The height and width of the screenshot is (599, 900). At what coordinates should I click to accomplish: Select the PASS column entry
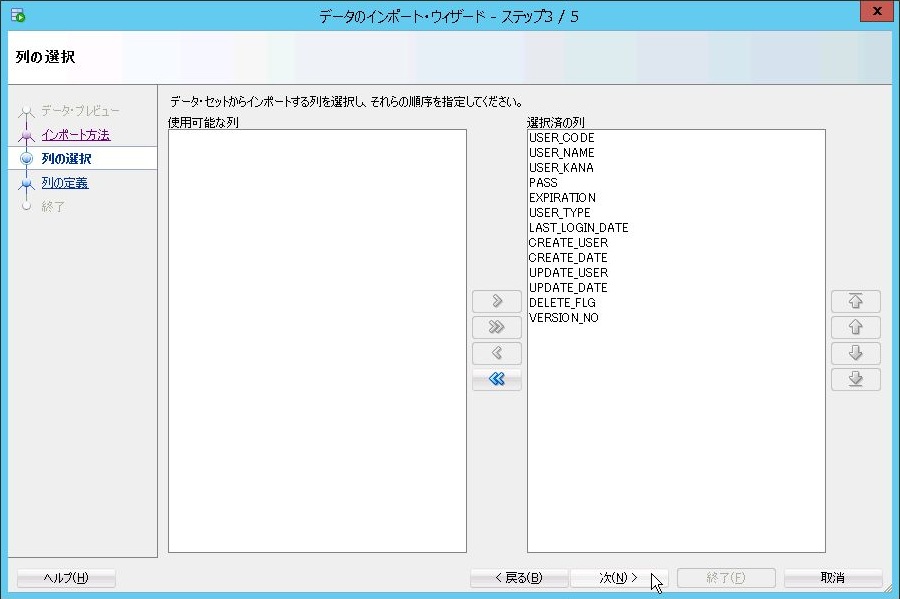click(x=543, y=183)
